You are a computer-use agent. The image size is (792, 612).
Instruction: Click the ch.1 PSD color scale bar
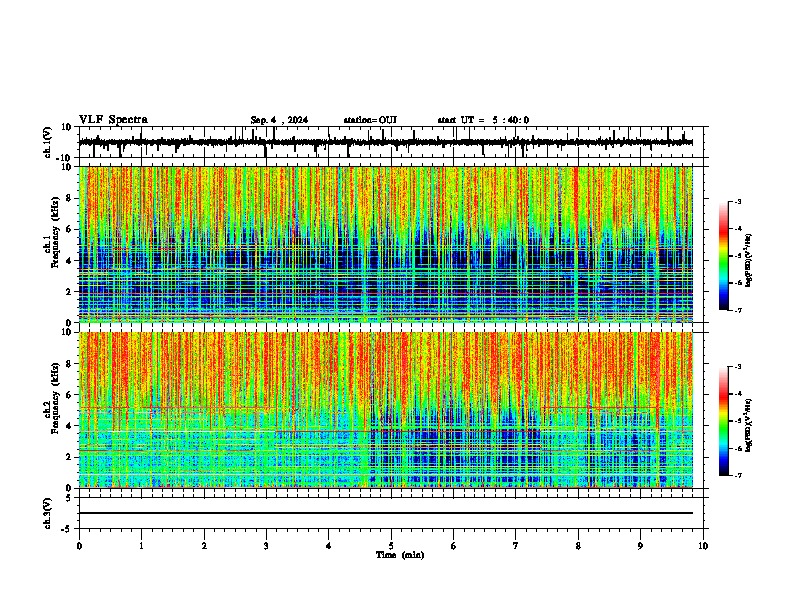[724, 256]
